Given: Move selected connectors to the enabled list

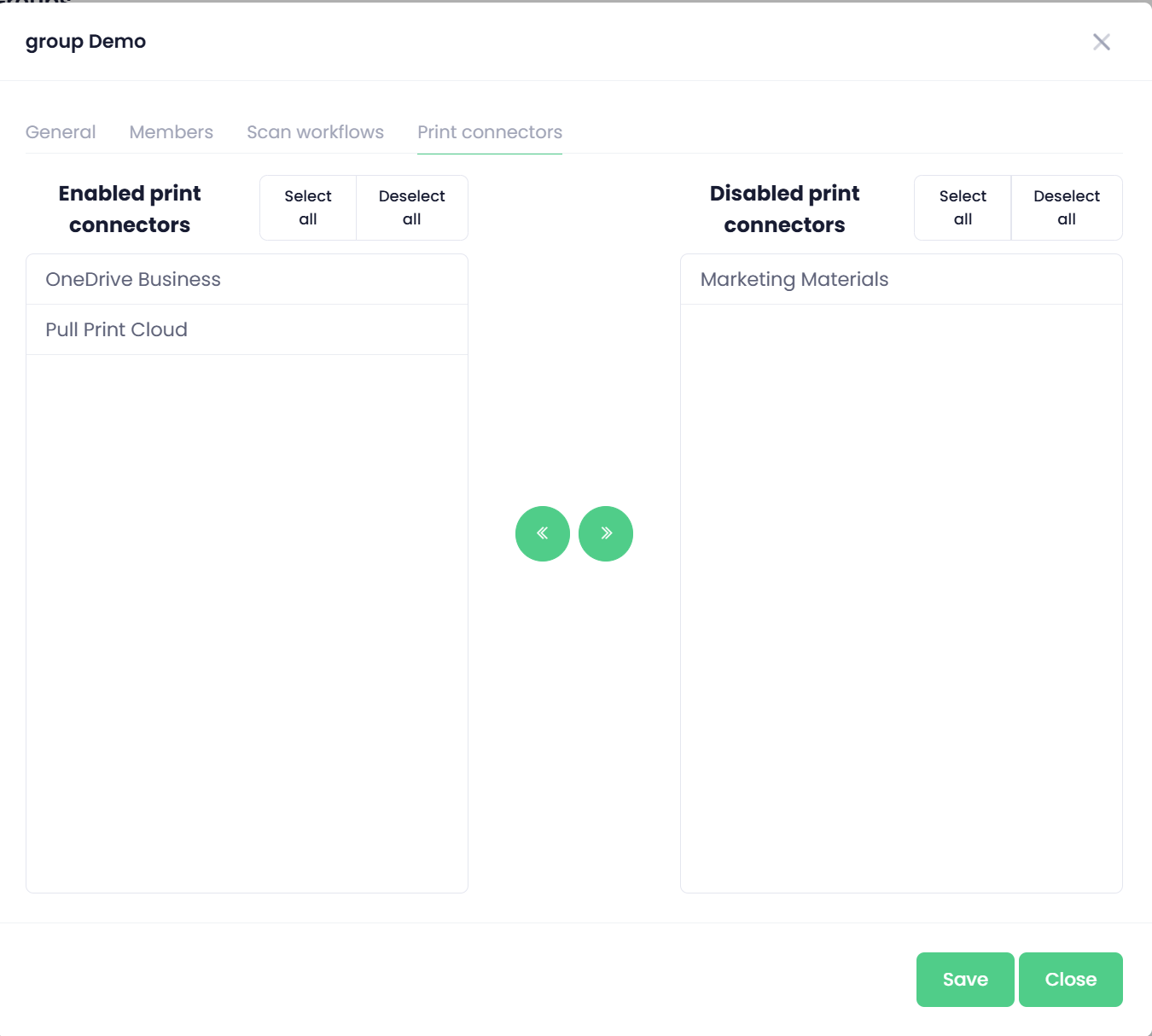Looking at the screenshot, I should (x=543, y=533).
